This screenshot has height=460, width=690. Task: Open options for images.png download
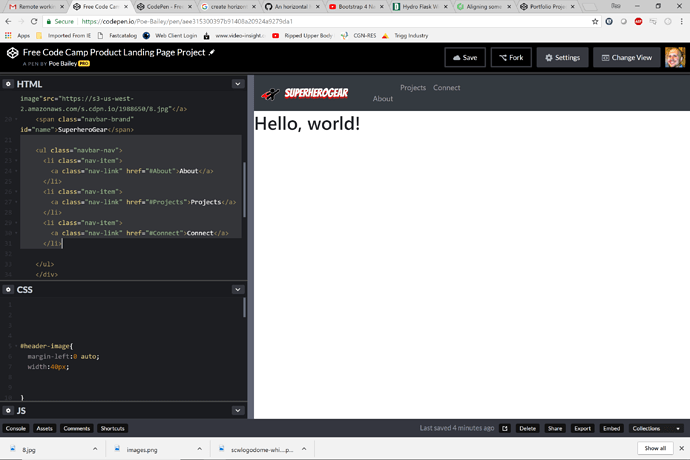[x=199, y=449]
